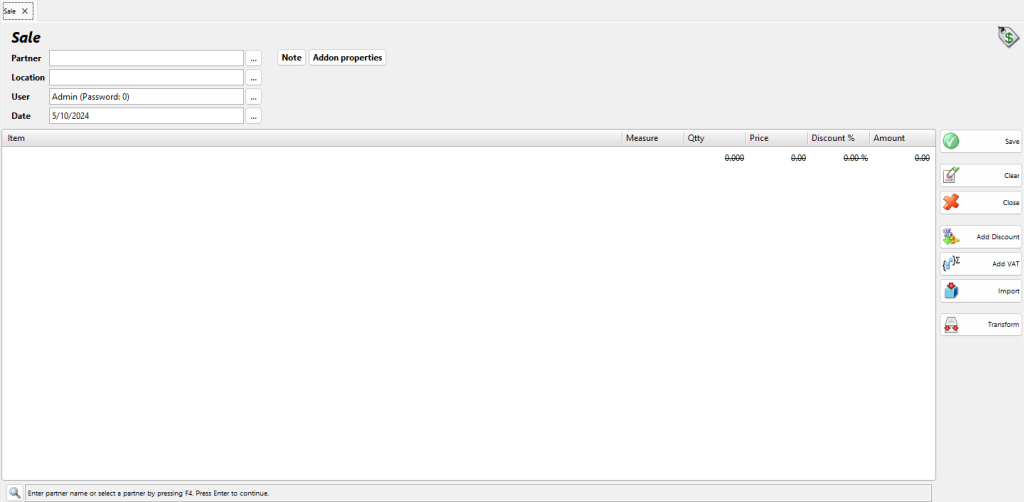Select the Sale tab
Image resolution: width=1024 pixels, height=502 pixels.
pyautogui.click(x=10, y=11)
